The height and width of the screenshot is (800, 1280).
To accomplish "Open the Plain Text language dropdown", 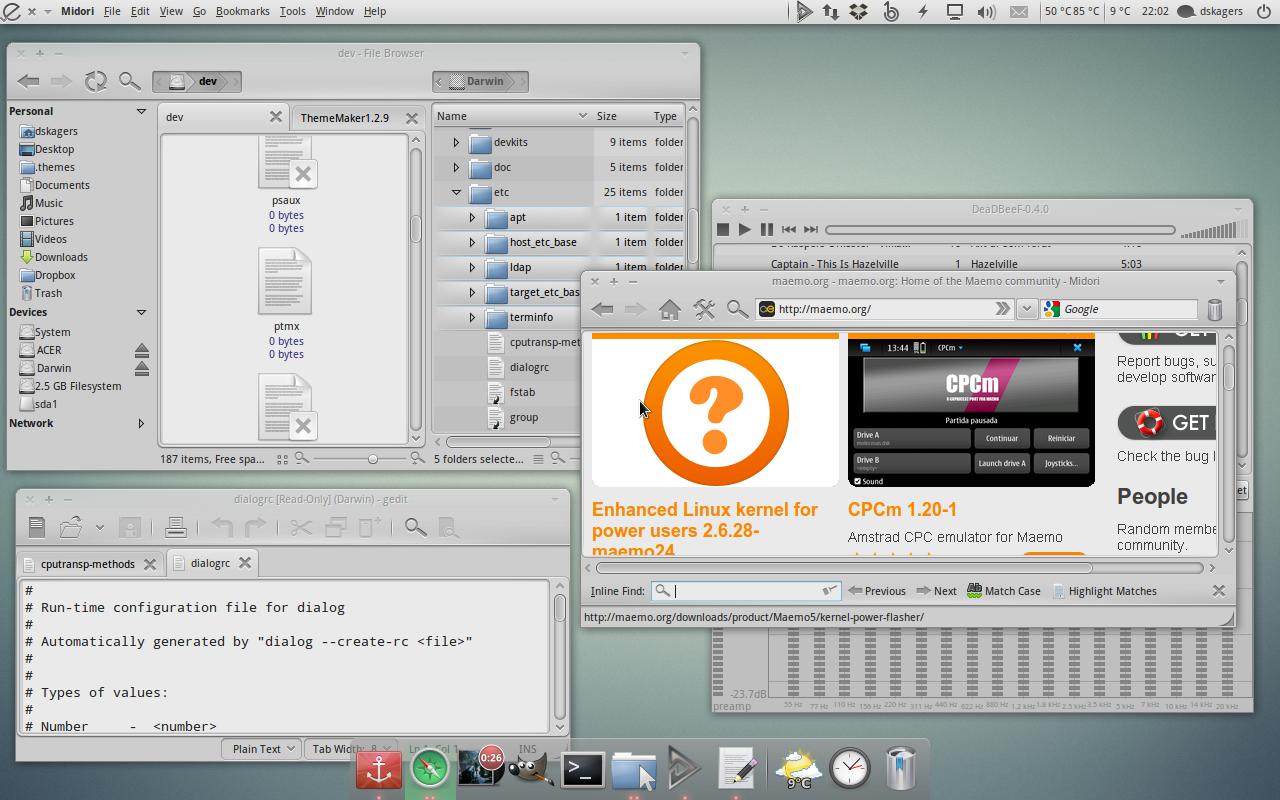I will (x=264, y=748).
